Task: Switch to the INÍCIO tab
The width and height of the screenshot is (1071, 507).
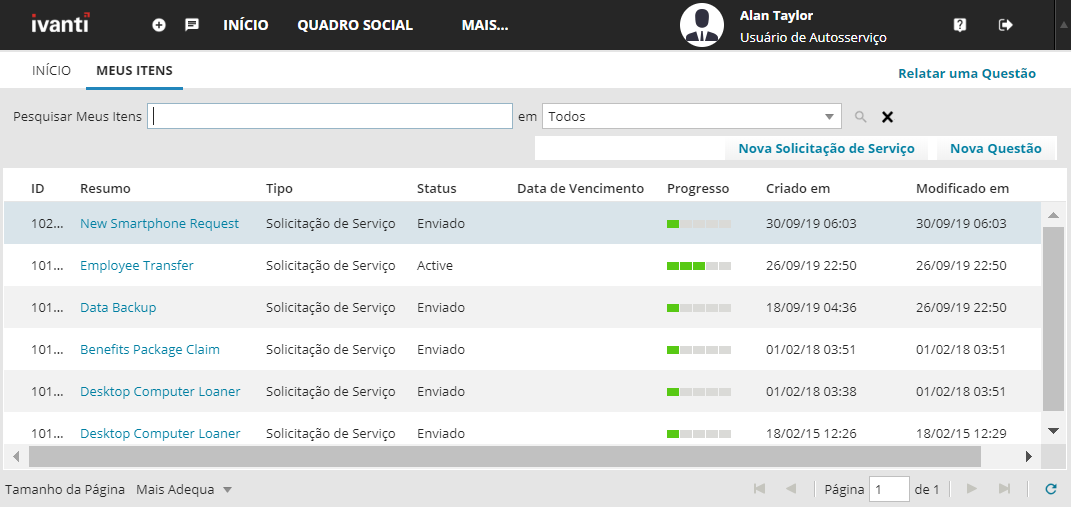Action: (x=52, y=71)
